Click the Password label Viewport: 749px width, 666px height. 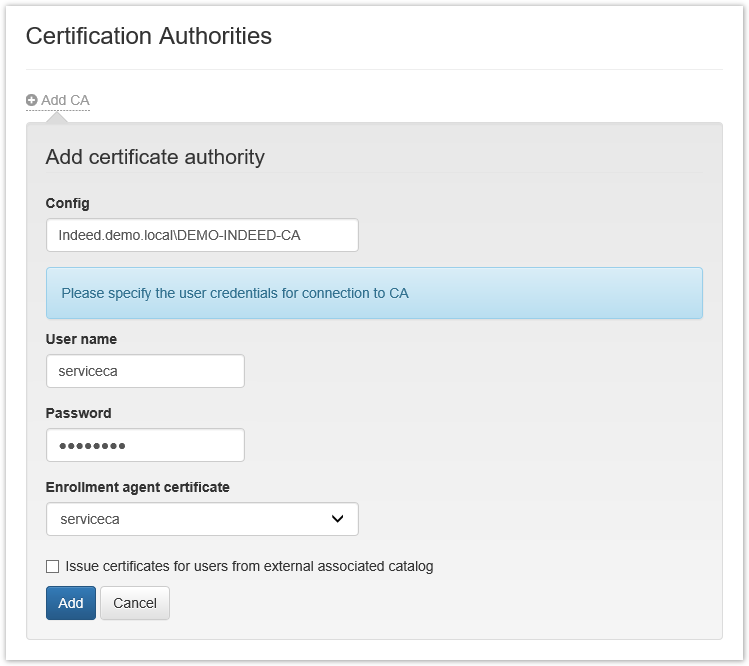click(78, 413)
